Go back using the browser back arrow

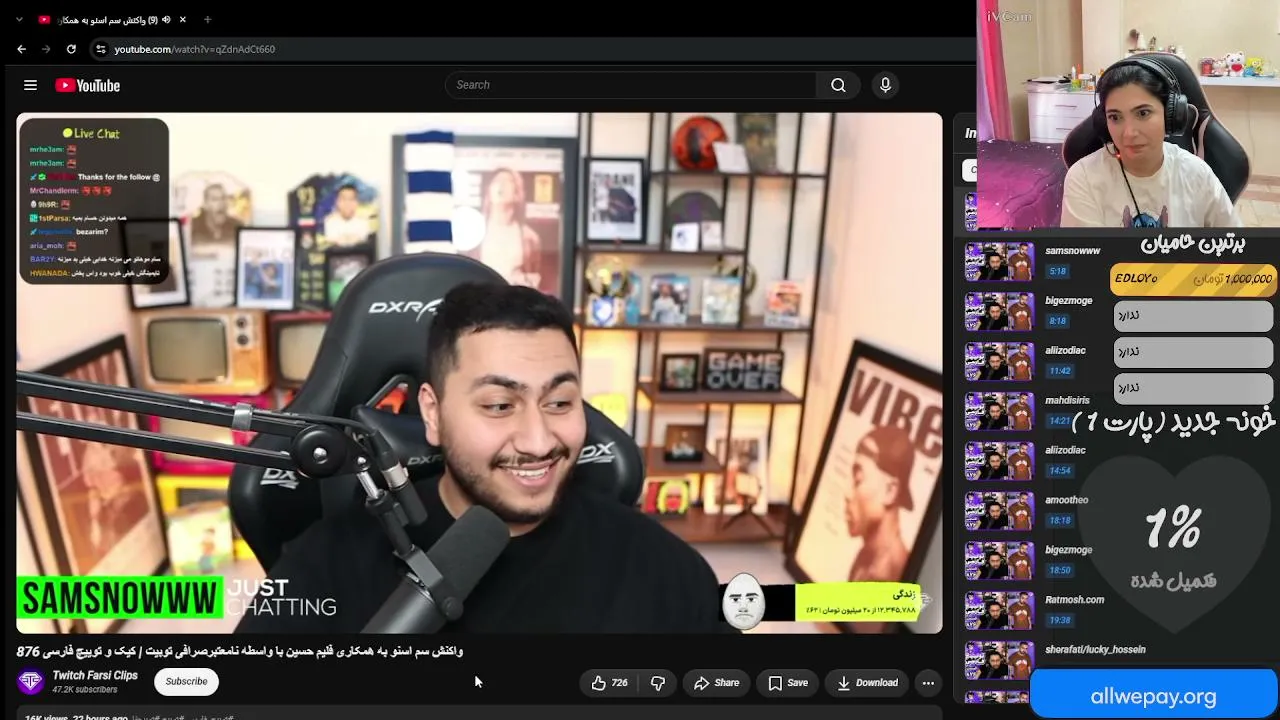[21, 49]
